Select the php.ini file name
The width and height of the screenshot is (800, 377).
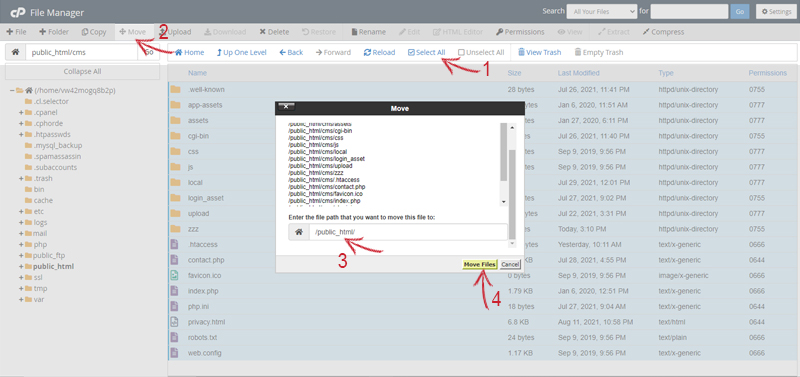click(x=198, y=307)
